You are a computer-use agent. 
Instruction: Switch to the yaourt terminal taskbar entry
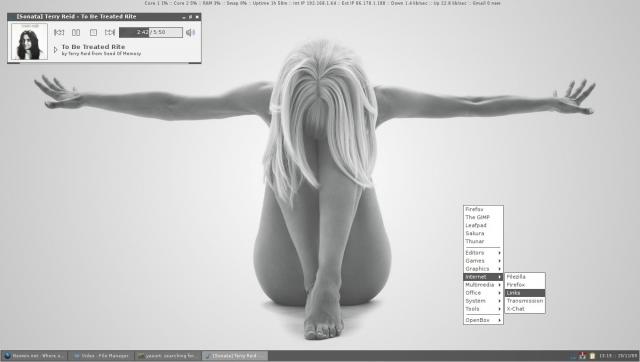168,356
